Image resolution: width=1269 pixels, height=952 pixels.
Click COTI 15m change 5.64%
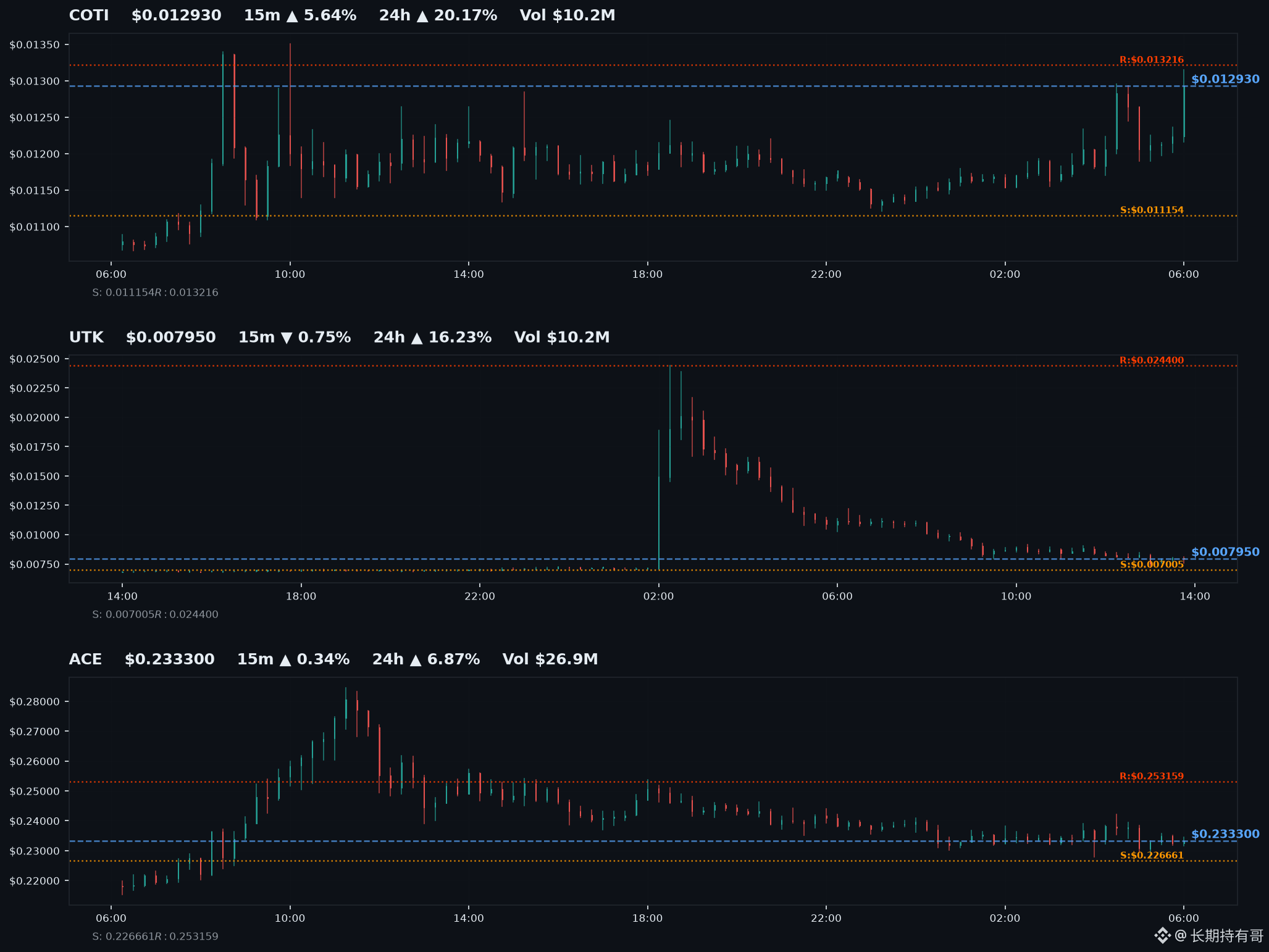[x=300, y=15]
